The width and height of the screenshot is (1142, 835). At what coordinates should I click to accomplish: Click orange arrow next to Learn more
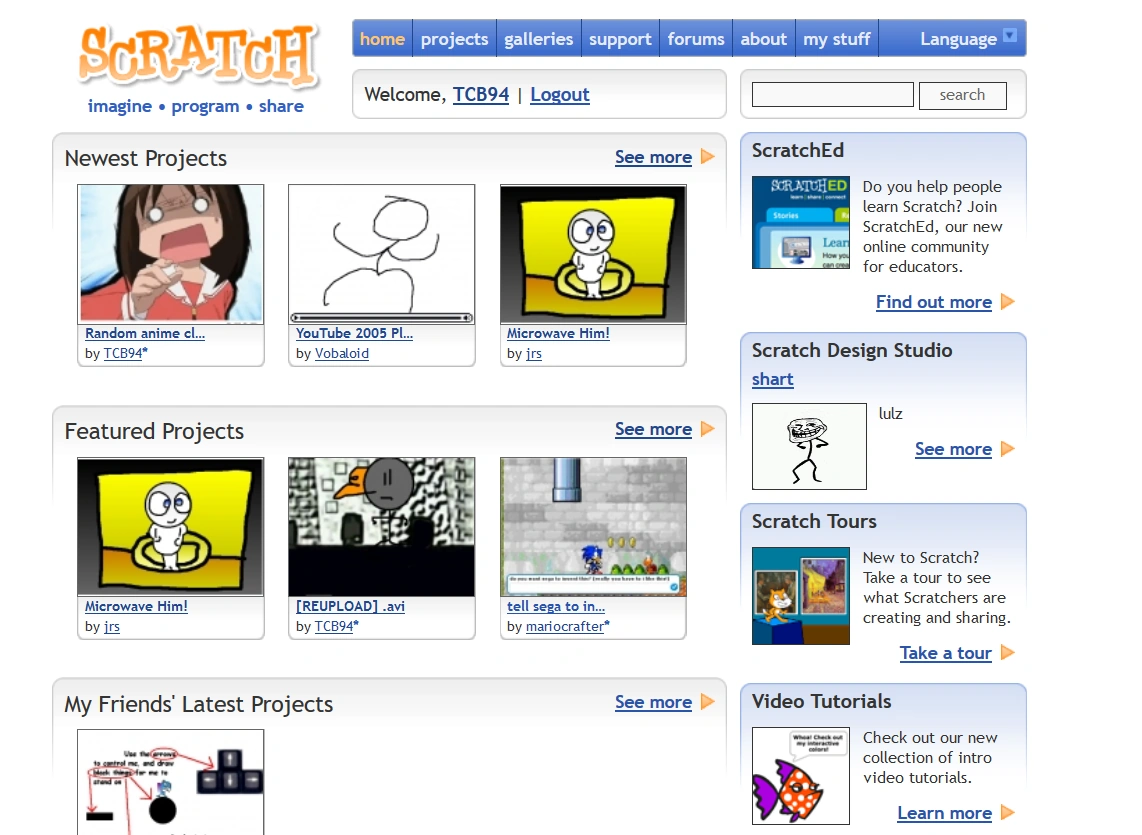[x=1007, y=812]
